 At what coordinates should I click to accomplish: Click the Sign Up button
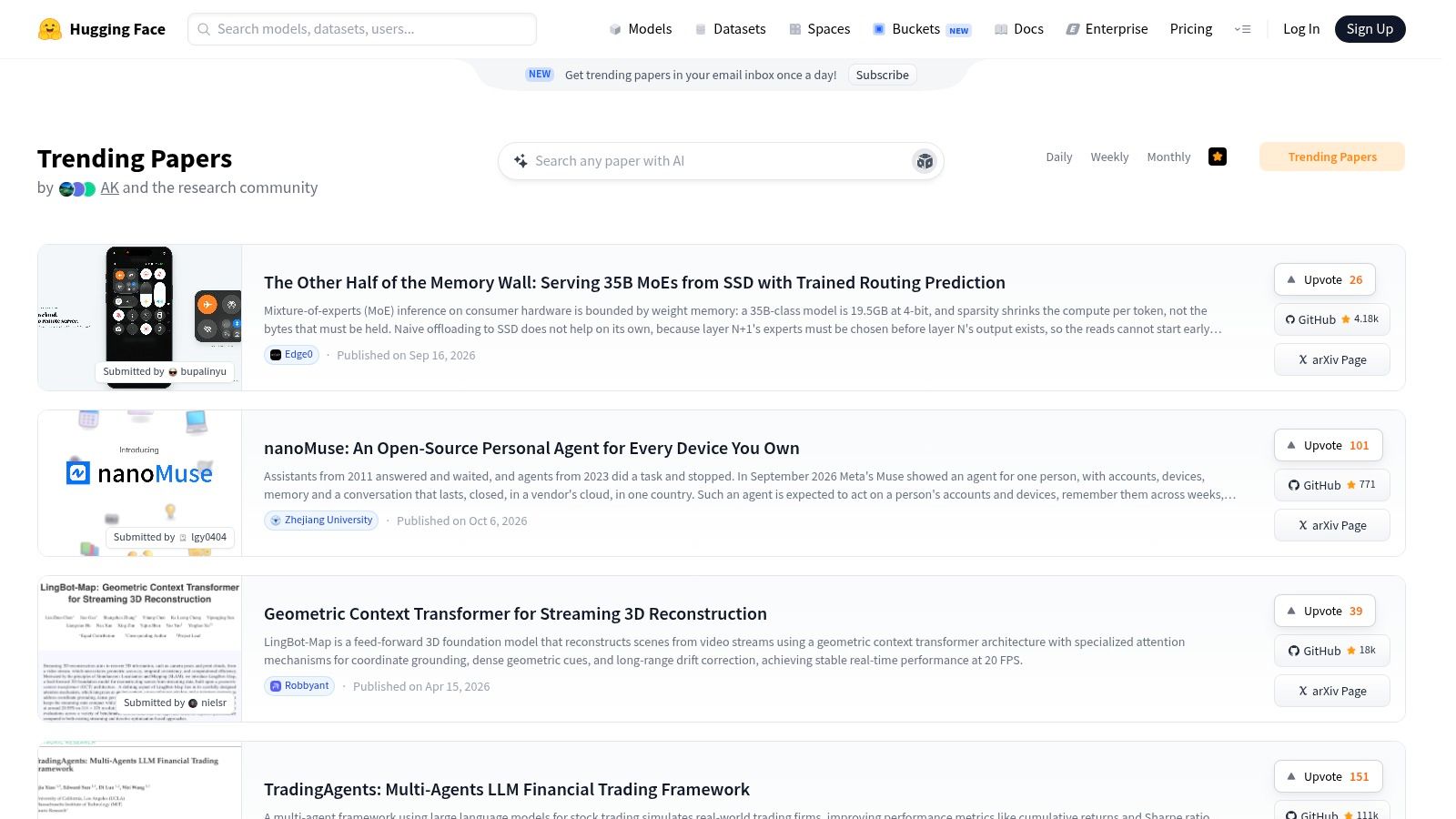1370,29
